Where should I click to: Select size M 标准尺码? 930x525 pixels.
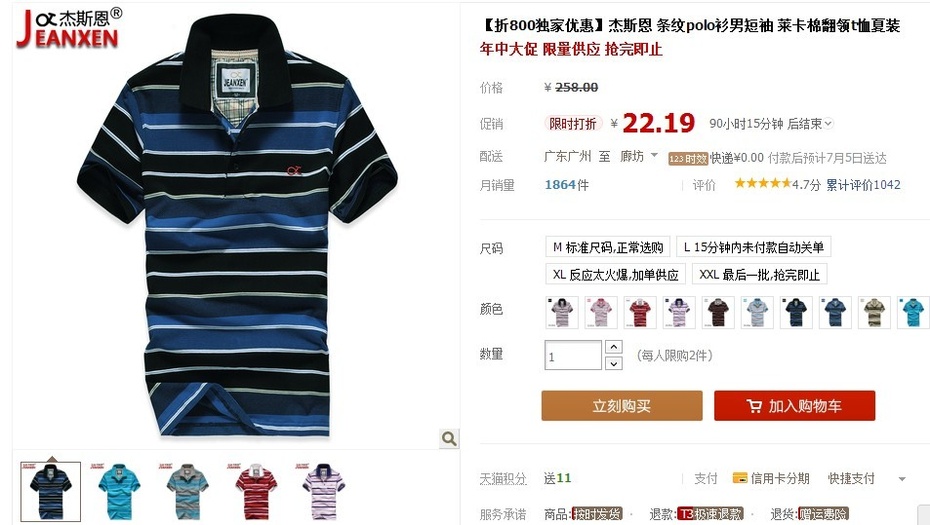click(x=608, y=247)
